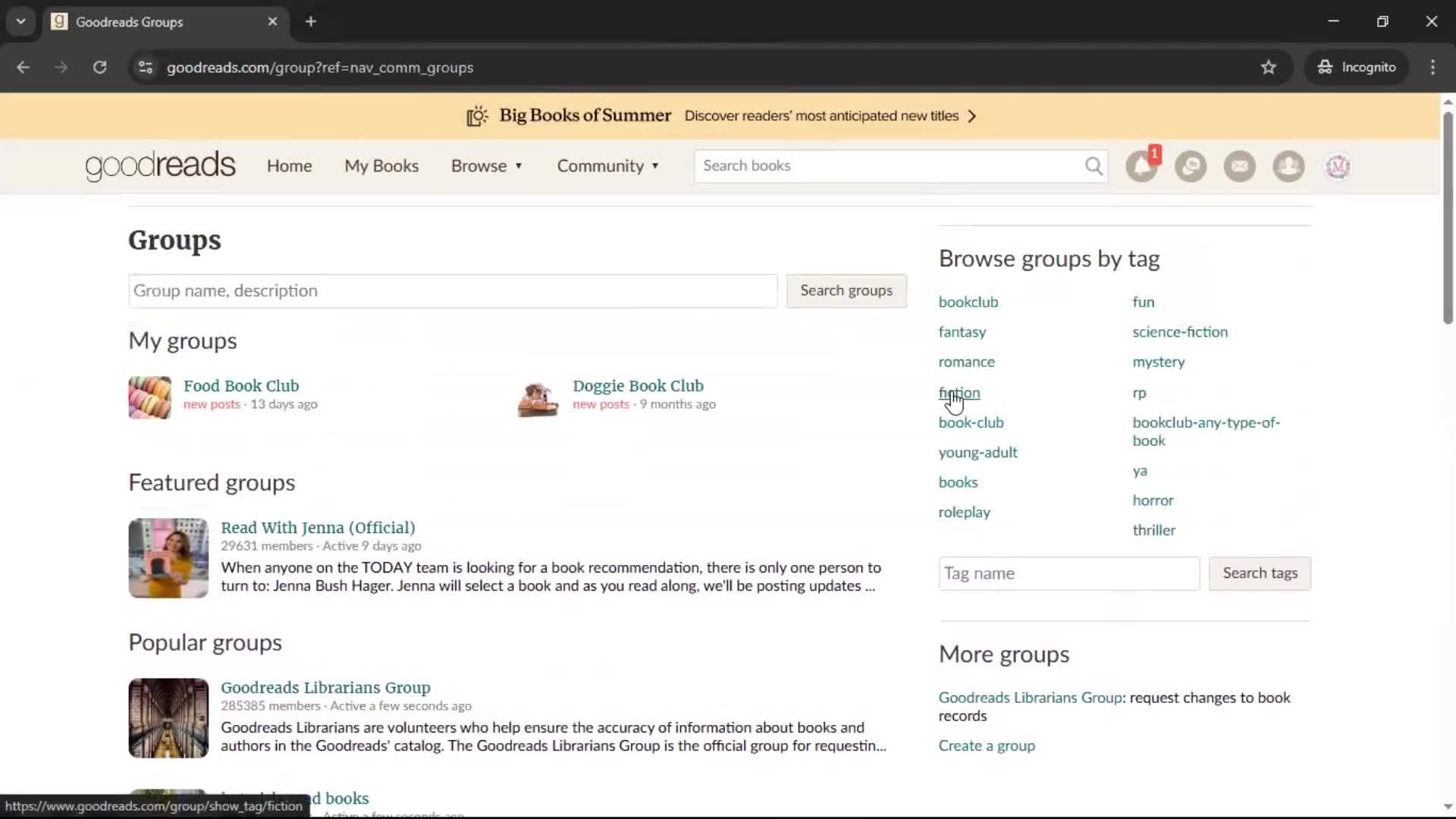Open site information icon in address bar
Image resolution: width=1456 pixels, height=819 pixels.
[x=146, y=67]
